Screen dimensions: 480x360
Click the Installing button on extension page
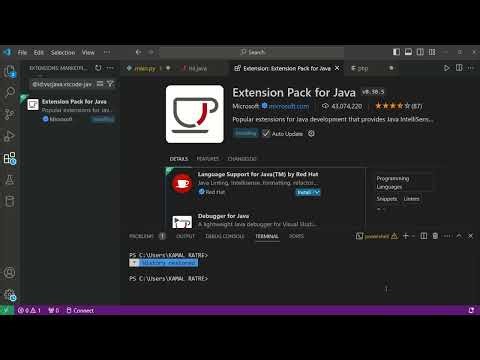click(246, 133)
